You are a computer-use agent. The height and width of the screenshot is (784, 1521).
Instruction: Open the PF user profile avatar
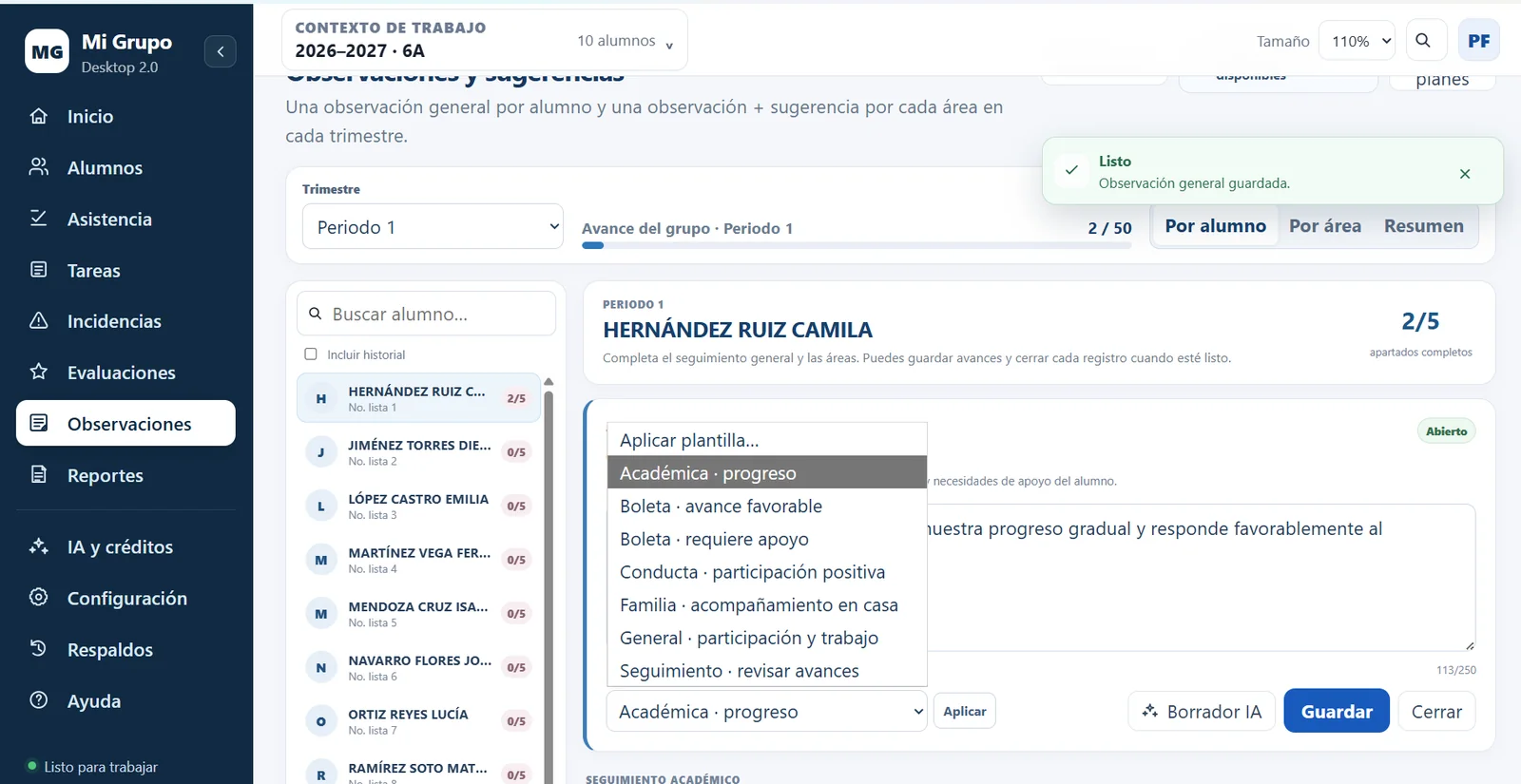click(1478, 40)
